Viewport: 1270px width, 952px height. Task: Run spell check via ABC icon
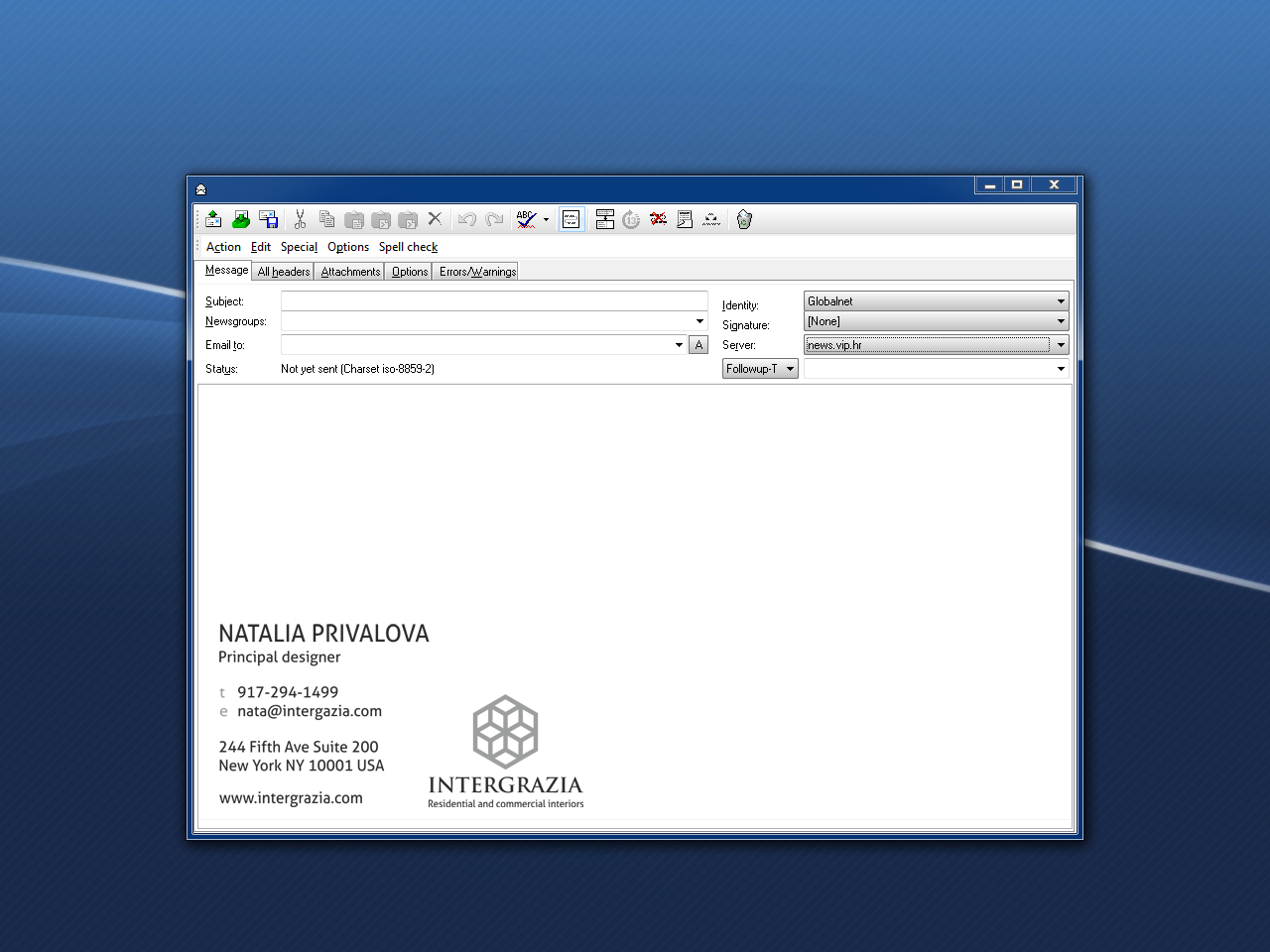[526, 219]
